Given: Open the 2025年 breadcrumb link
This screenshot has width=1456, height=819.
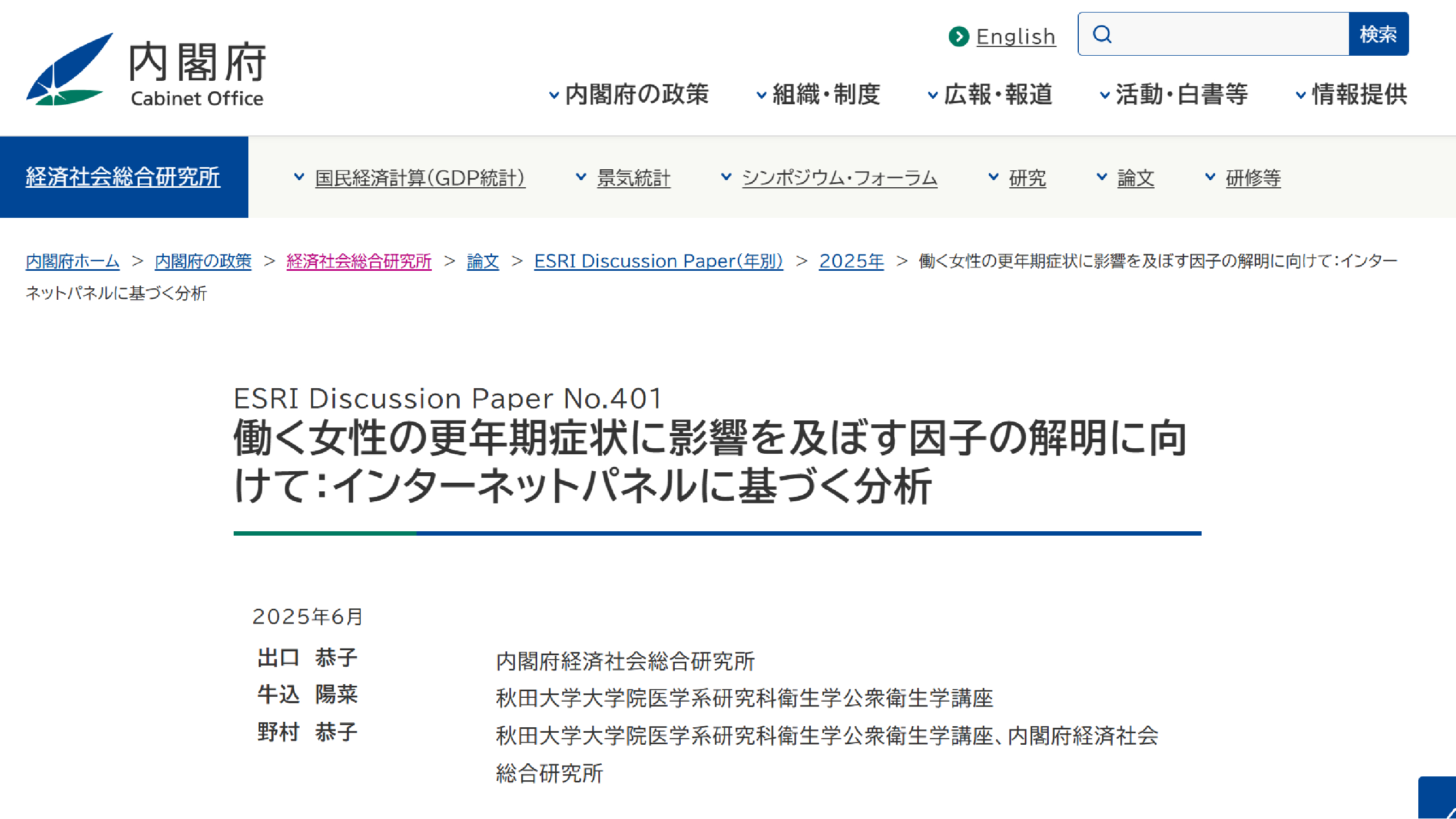Looking at the screenshot, I should tap(851, 261).
